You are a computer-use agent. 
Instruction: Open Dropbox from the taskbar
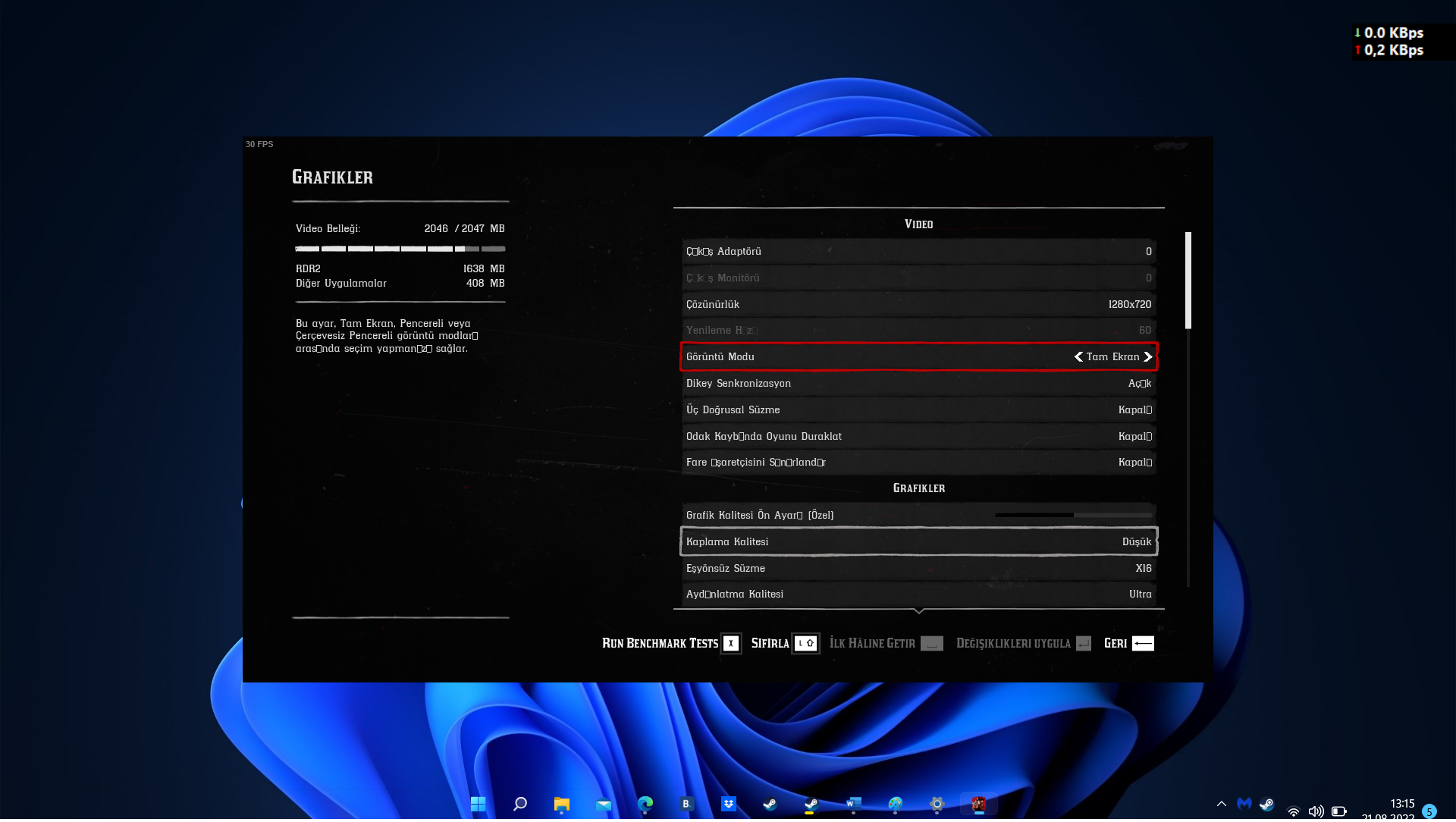pos(728,804)
